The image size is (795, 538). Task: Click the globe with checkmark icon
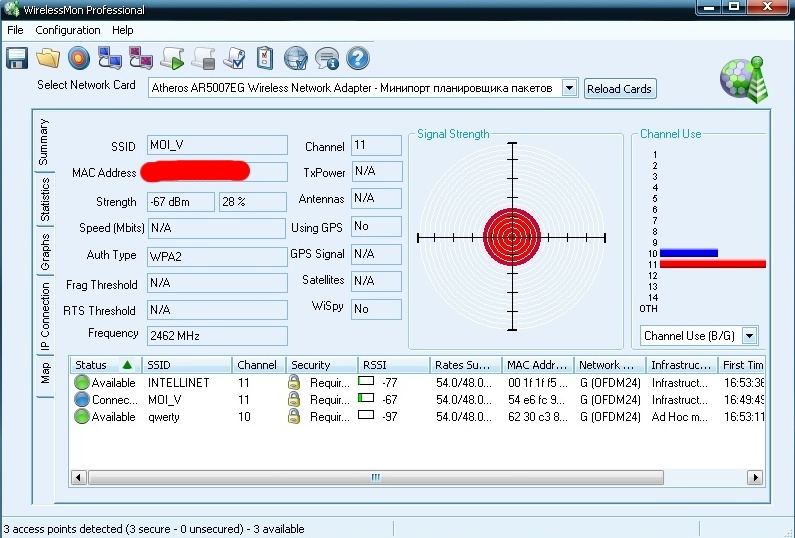[x=295, y=58]
